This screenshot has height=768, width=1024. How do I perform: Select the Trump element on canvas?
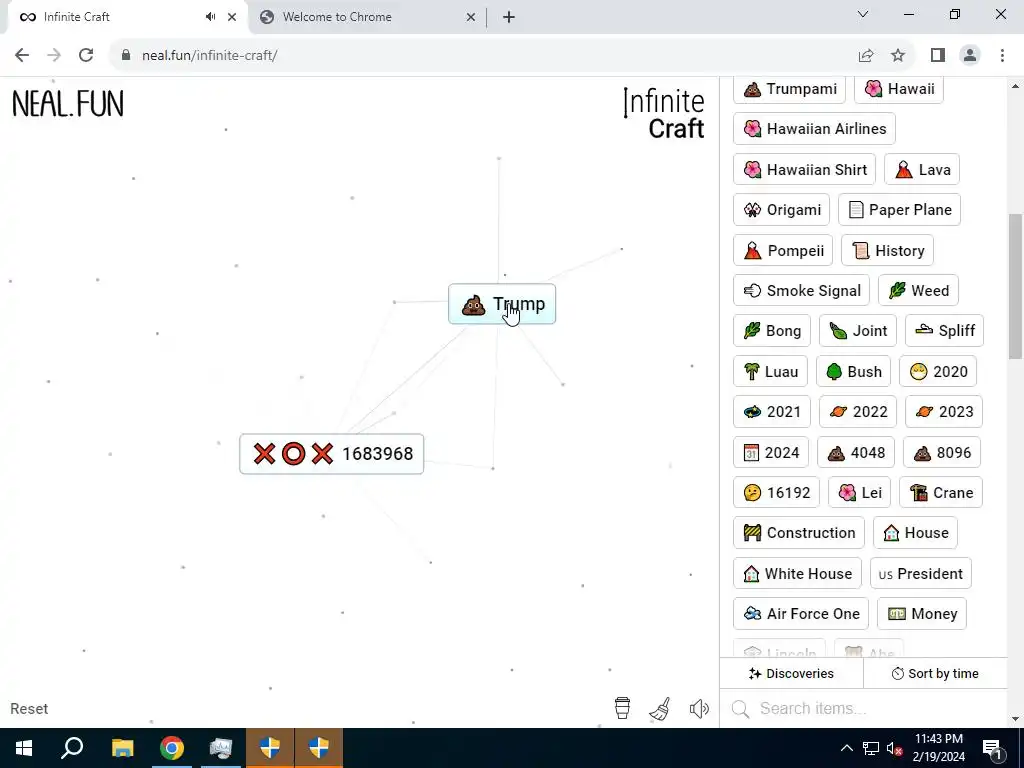pyautogui.click(x=502, y=304)
